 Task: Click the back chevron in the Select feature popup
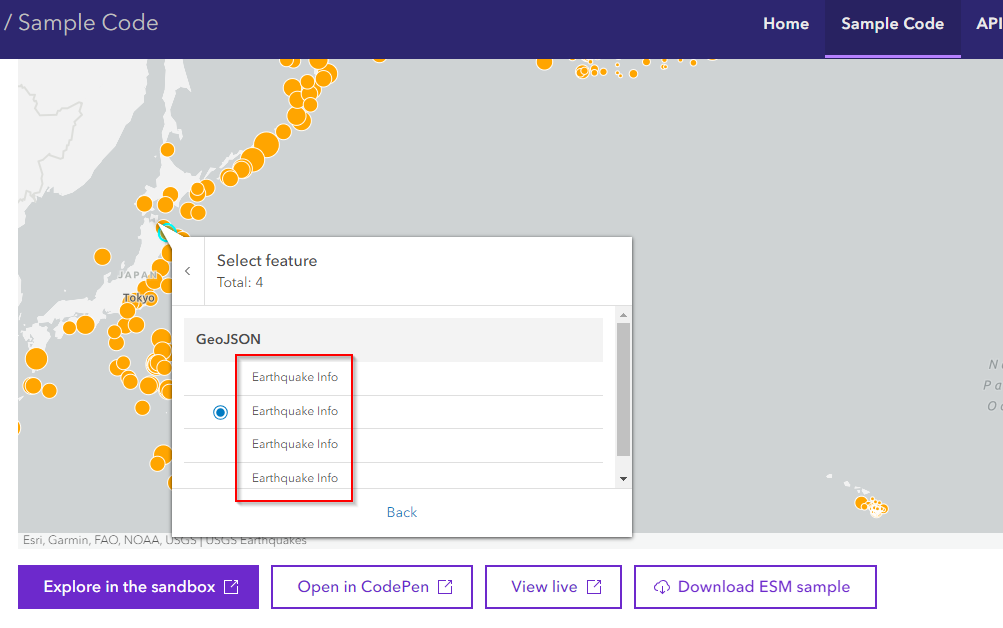[x=187, y=270]
